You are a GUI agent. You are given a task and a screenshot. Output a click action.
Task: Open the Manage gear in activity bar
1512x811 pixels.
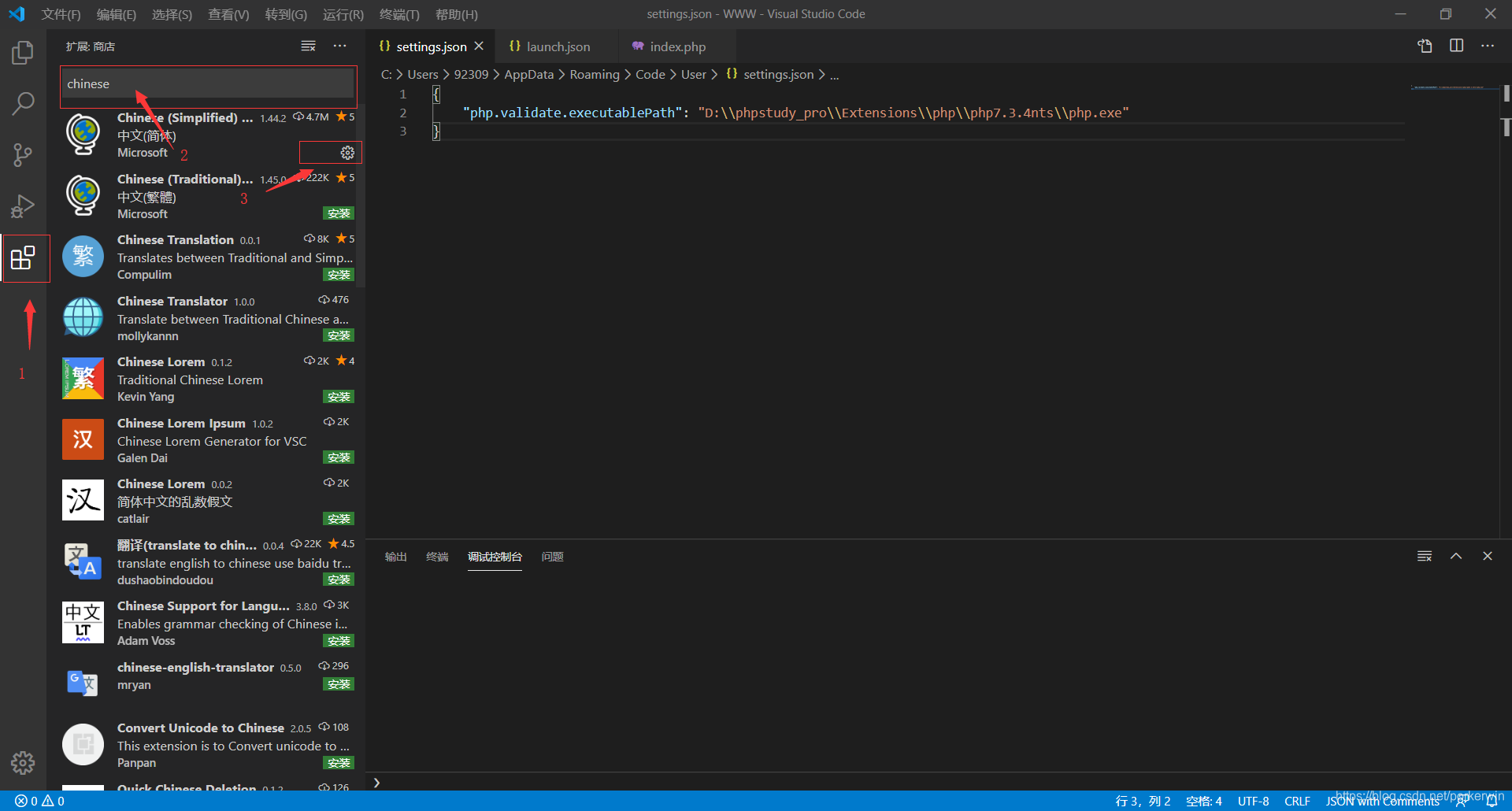click(23, 762)
